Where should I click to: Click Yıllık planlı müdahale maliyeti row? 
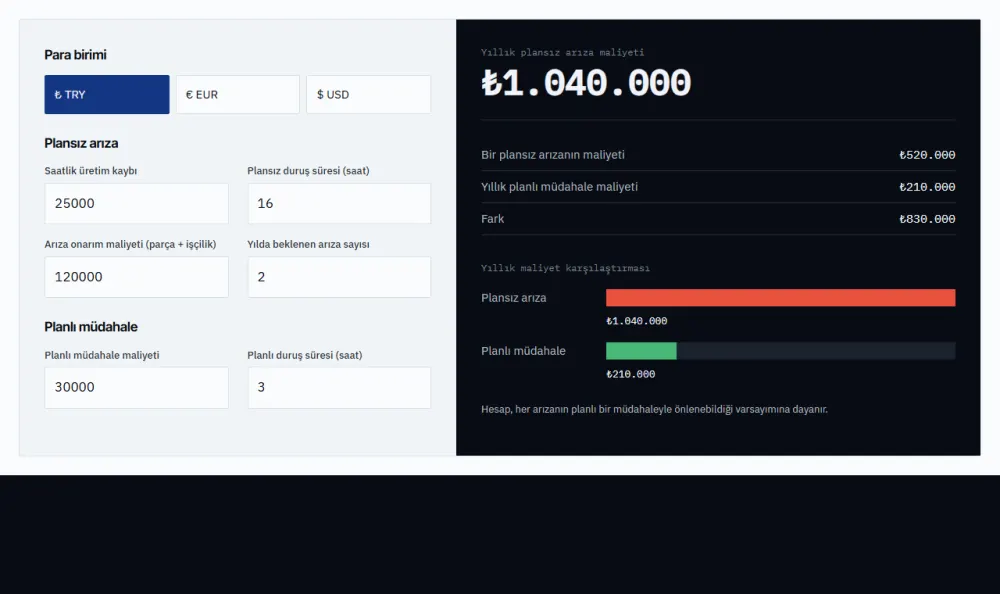pyautogui.click(x=718, y=187)
